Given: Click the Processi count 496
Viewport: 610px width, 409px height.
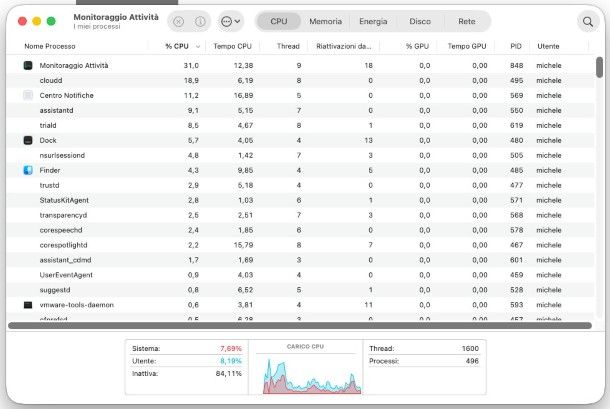Looking at the screenshot, I should coord(472,361).
